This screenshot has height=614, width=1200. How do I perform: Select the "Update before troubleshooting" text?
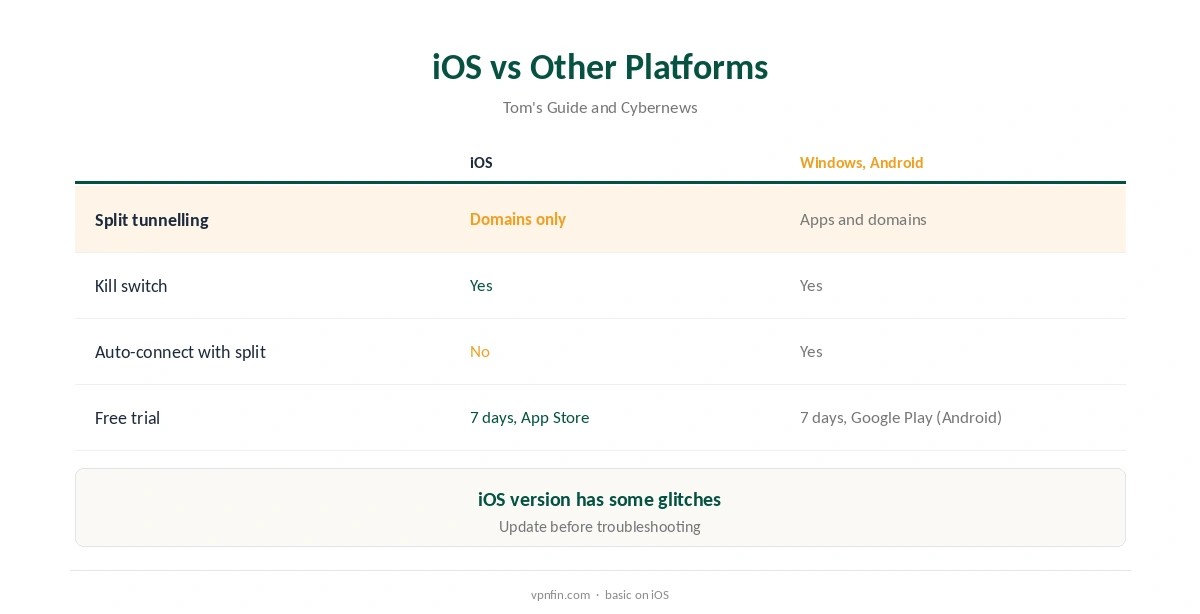(x=600, y=526)
